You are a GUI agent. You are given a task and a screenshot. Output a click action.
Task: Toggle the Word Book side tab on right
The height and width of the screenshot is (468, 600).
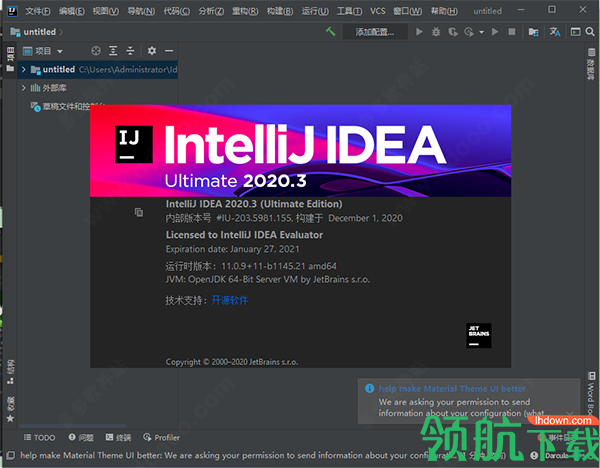tap(591, 394)
